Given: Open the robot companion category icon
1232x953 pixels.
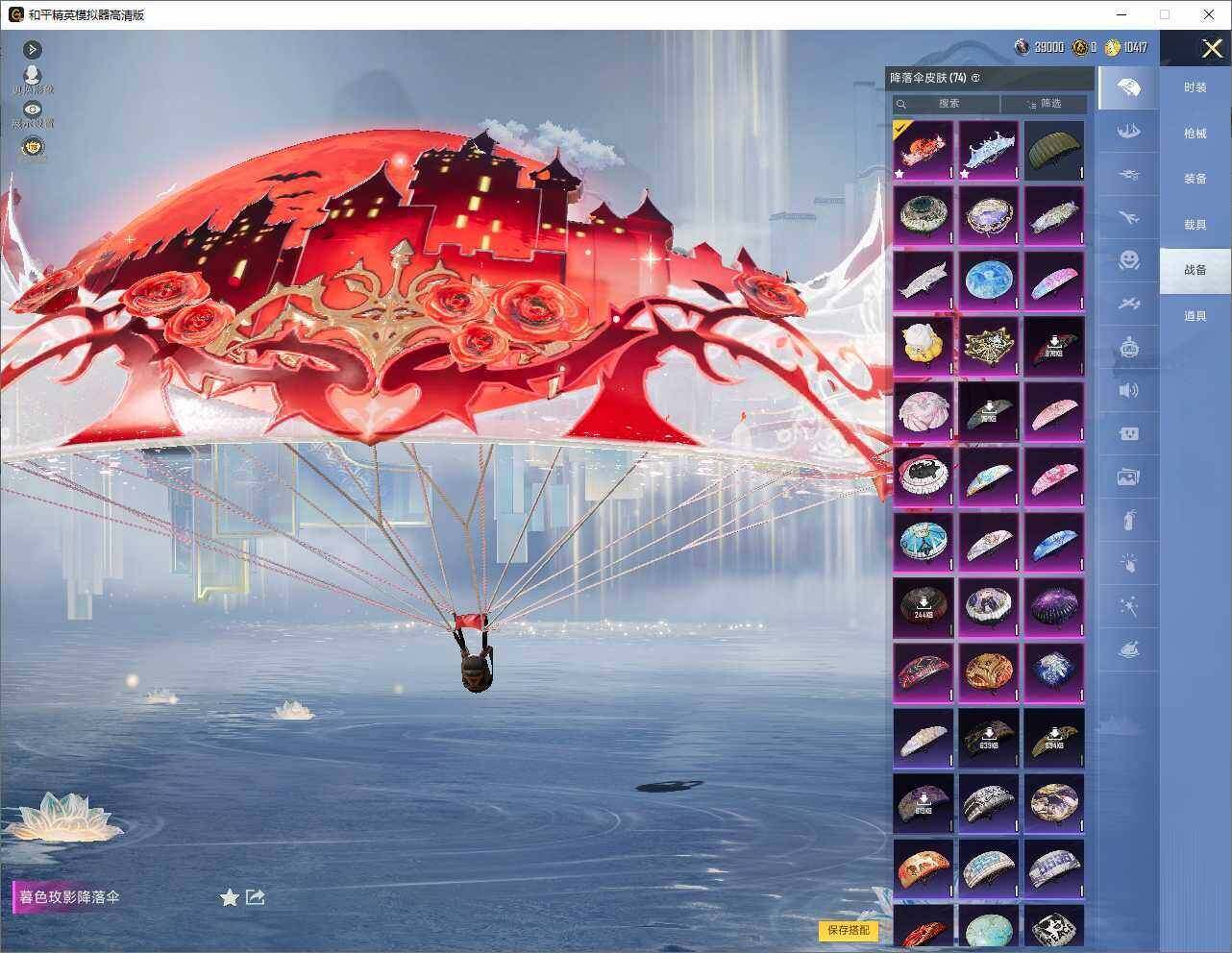Looking at the screenshot, I should tap(1129, 347).
